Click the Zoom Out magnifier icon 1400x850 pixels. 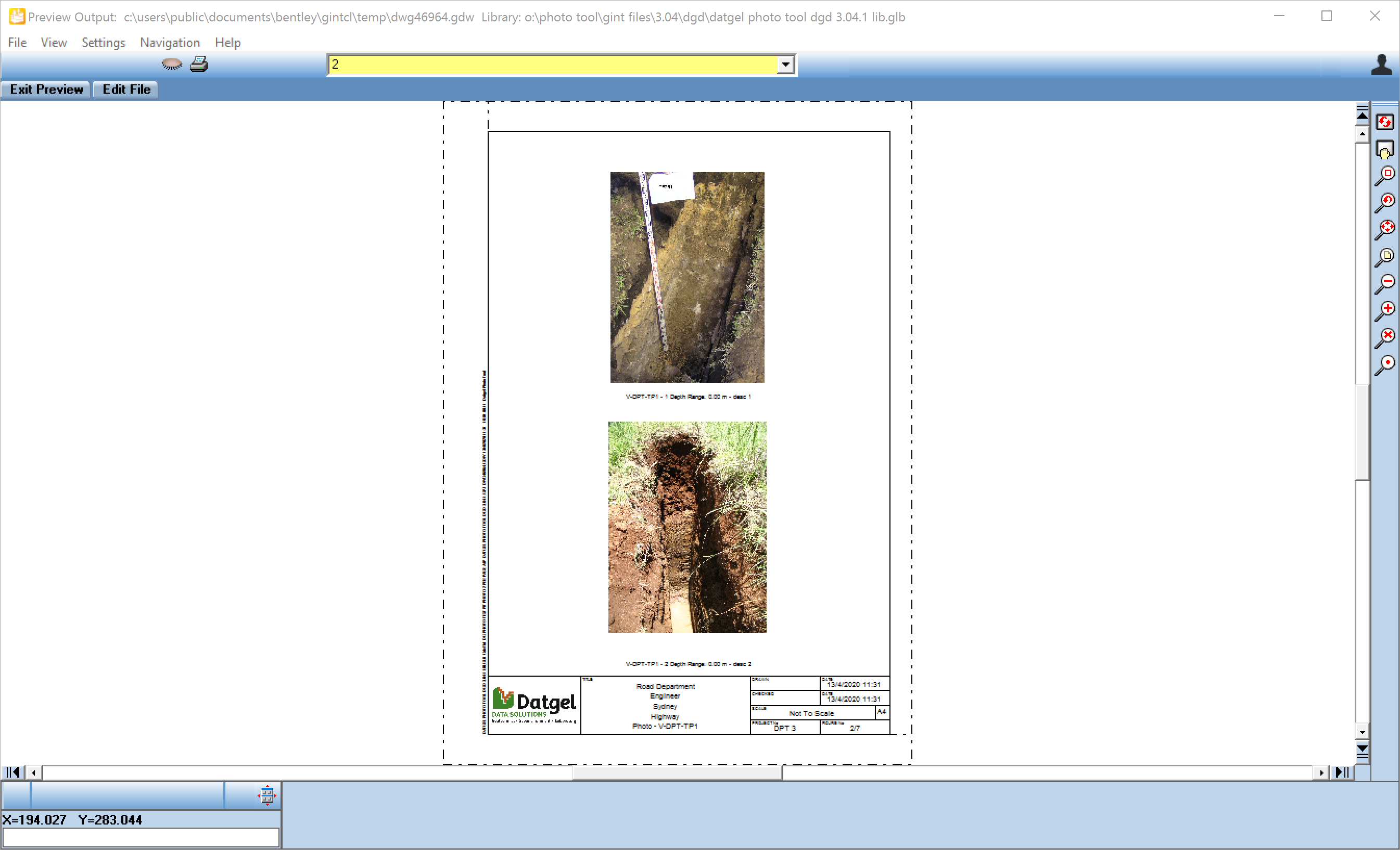pos(1386,281)
